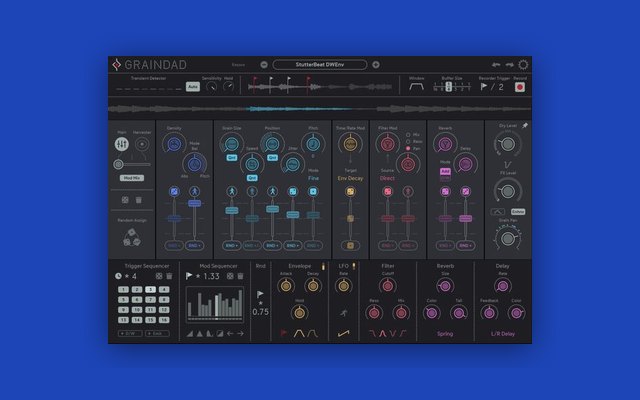Adjust the Main/Harvester mix slider

click(x=131, y=164)
